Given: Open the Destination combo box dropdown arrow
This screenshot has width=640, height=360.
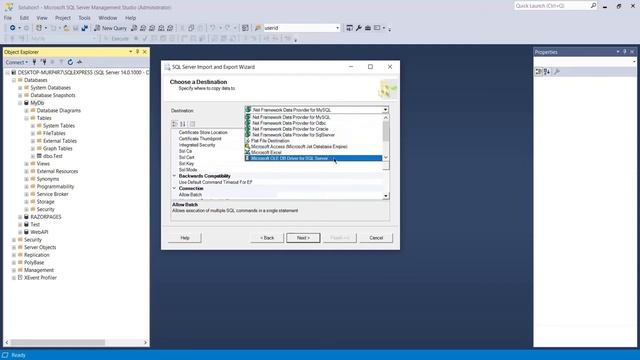Looking at the screenshot, I should [385, 110].
